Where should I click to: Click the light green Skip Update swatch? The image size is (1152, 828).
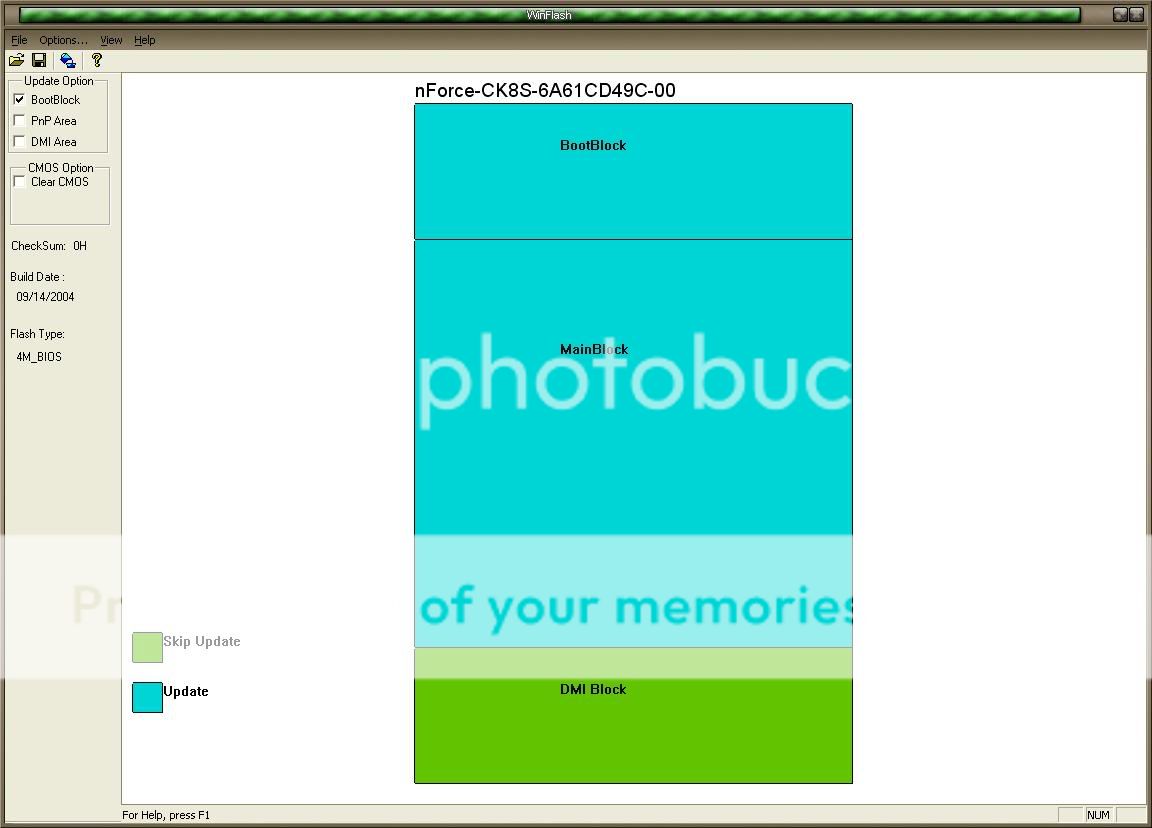(147, 647)
